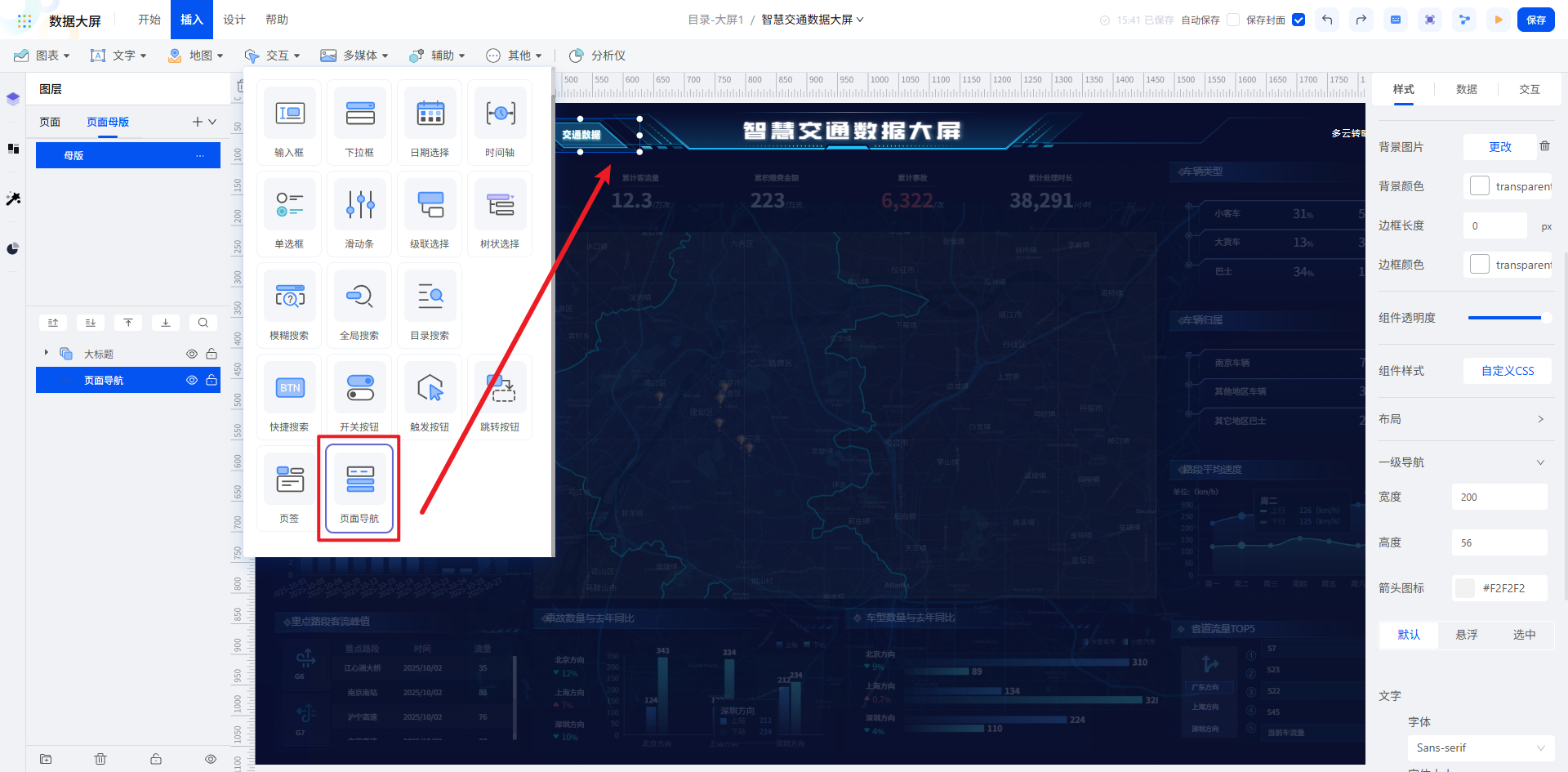Insert the 输入框 input box component
Screen dimensions: 1568x772
pos(290,123)
